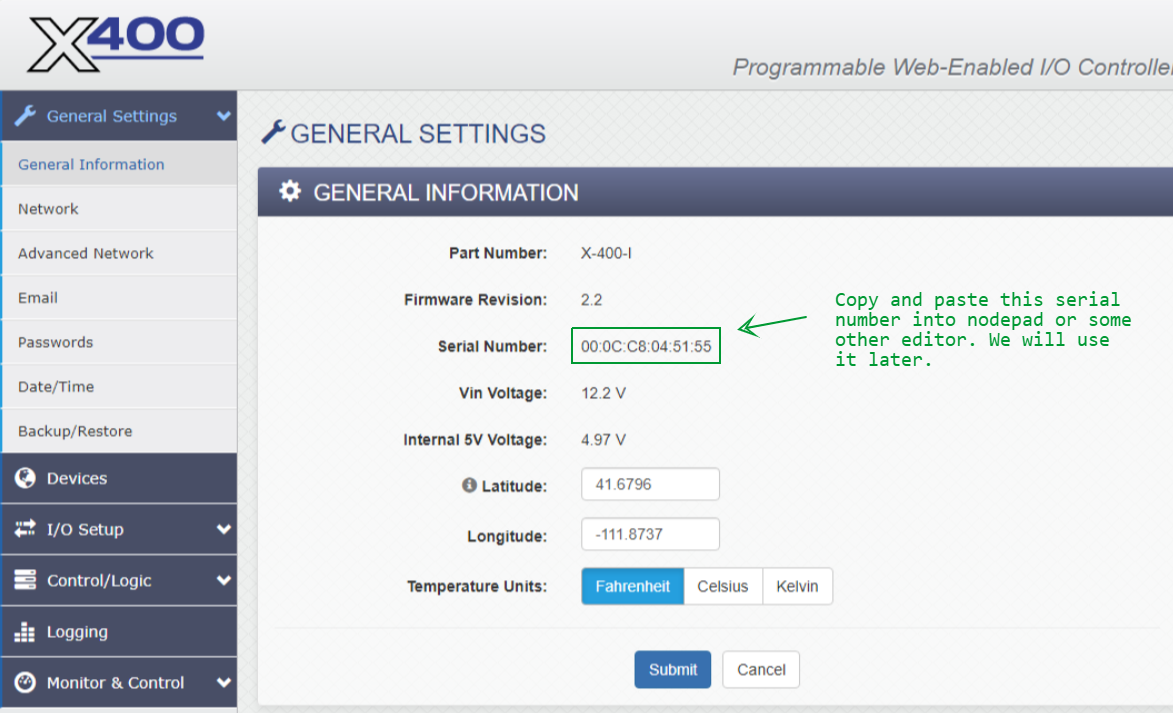Open the Network settings page
The width and height of the screenshot is (1173, 713).
48,208
